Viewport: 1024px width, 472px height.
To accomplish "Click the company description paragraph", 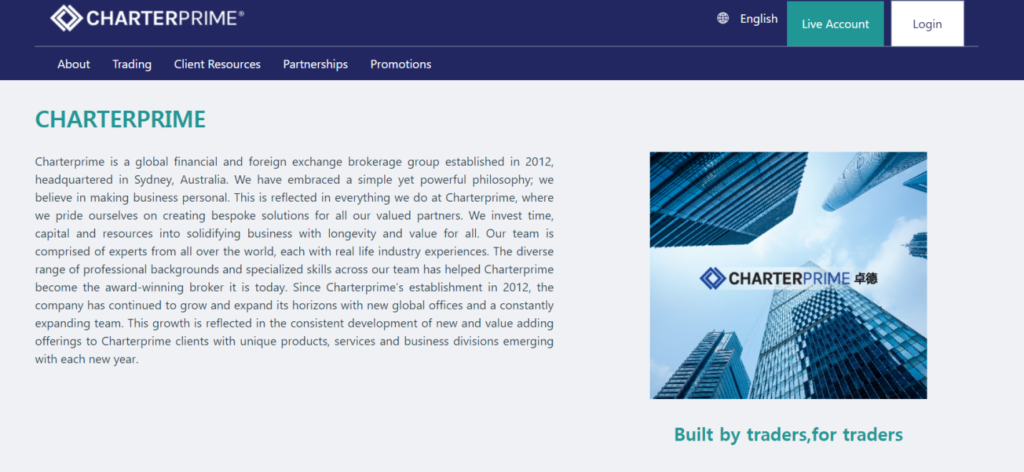I will tap(294, 260).
